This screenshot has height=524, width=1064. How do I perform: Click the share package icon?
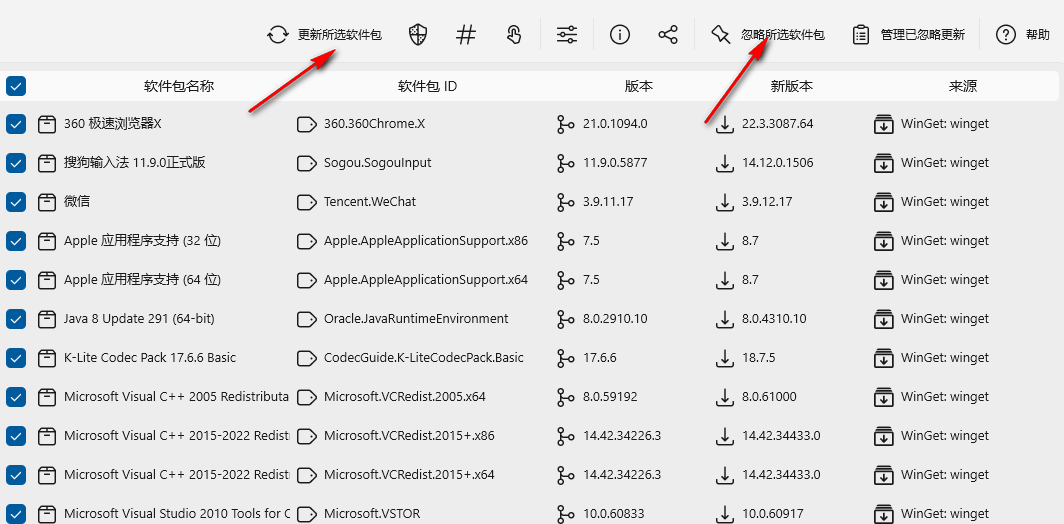tap(668, 35)
